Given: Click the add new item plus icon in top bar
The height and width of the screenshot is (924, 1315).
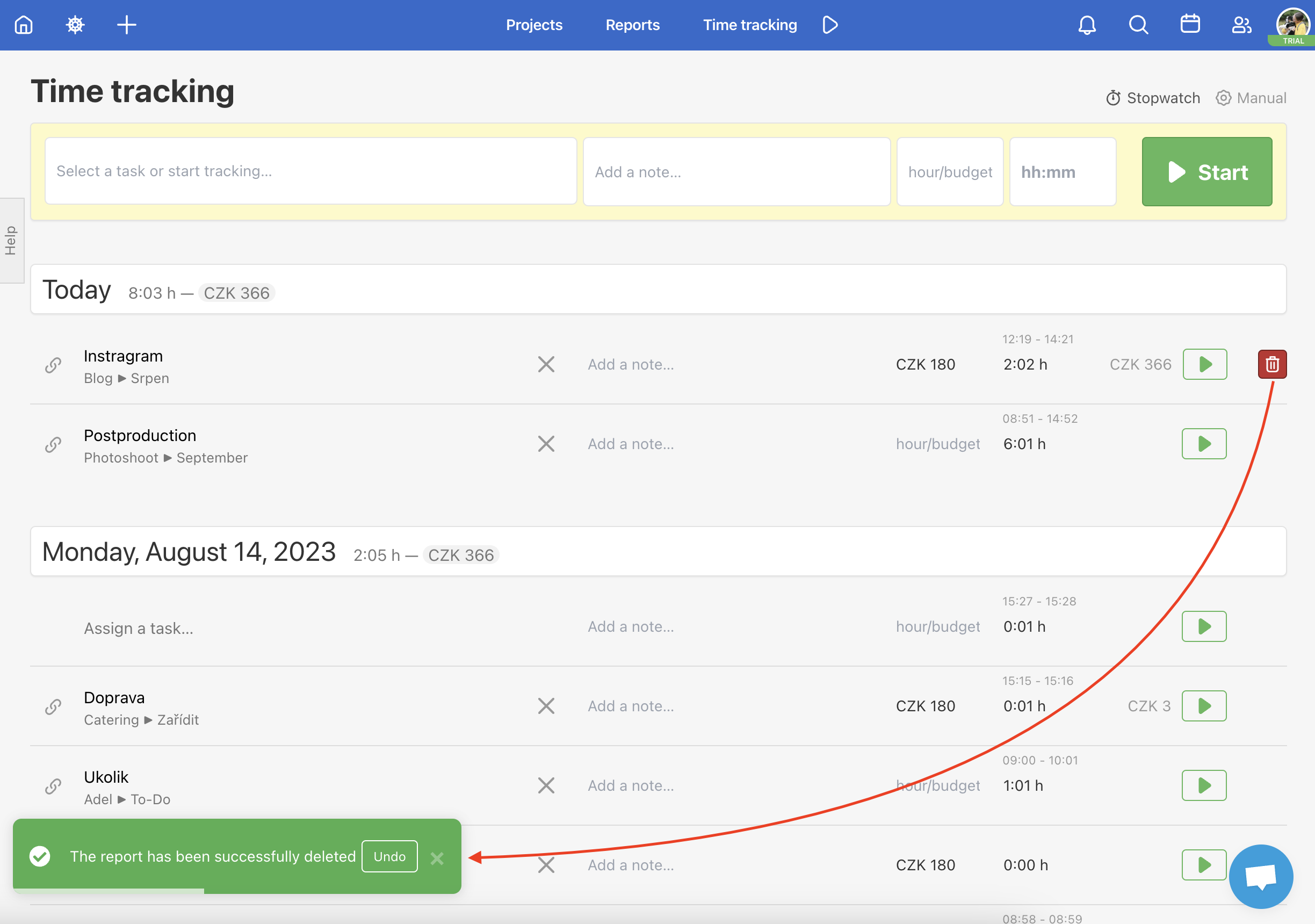Looking at the screenshot, I should coord(126,25).
